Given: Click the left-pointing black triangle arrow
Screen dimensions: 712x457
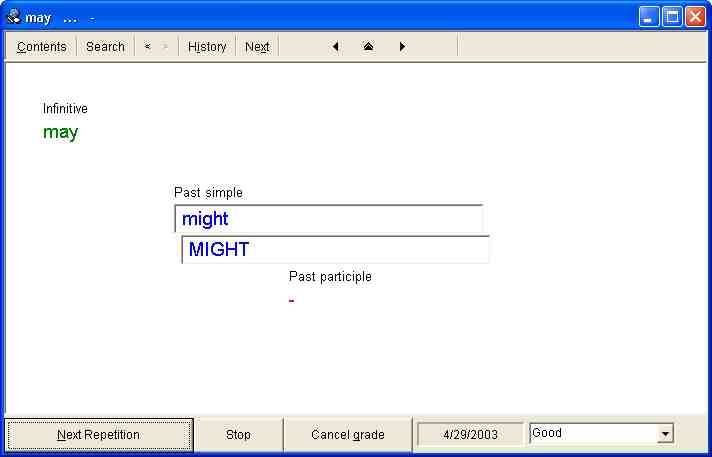Looking at the screenshot, I should coord(335,47).
